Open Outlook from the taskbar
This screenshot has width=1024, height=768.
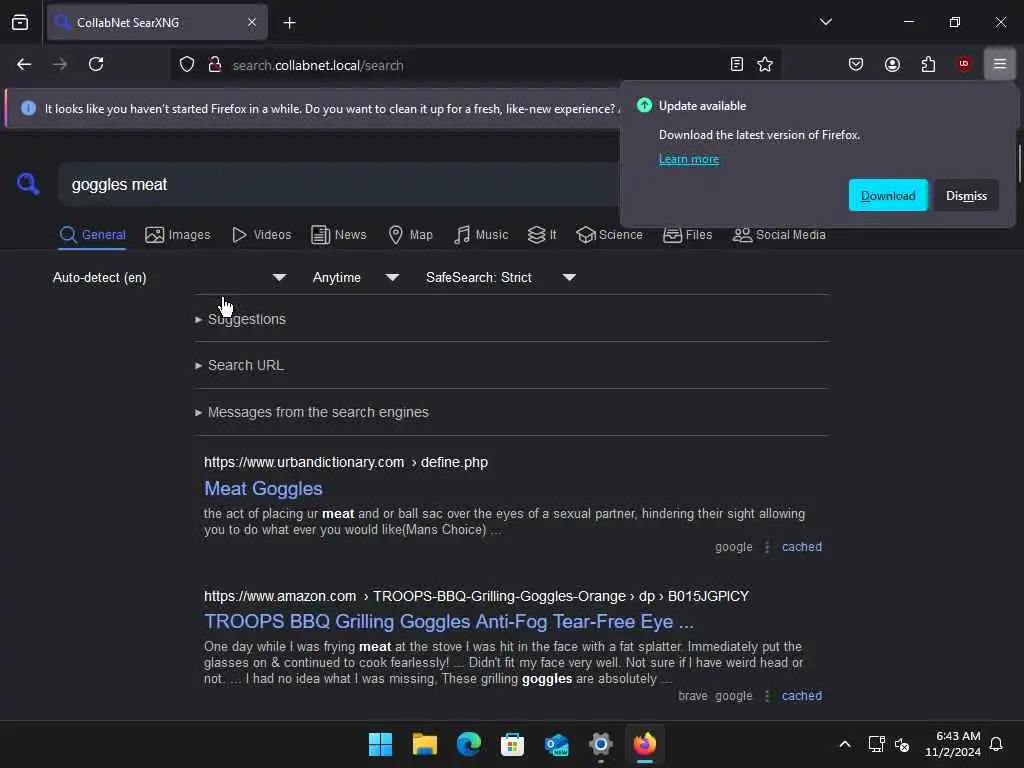556,744
